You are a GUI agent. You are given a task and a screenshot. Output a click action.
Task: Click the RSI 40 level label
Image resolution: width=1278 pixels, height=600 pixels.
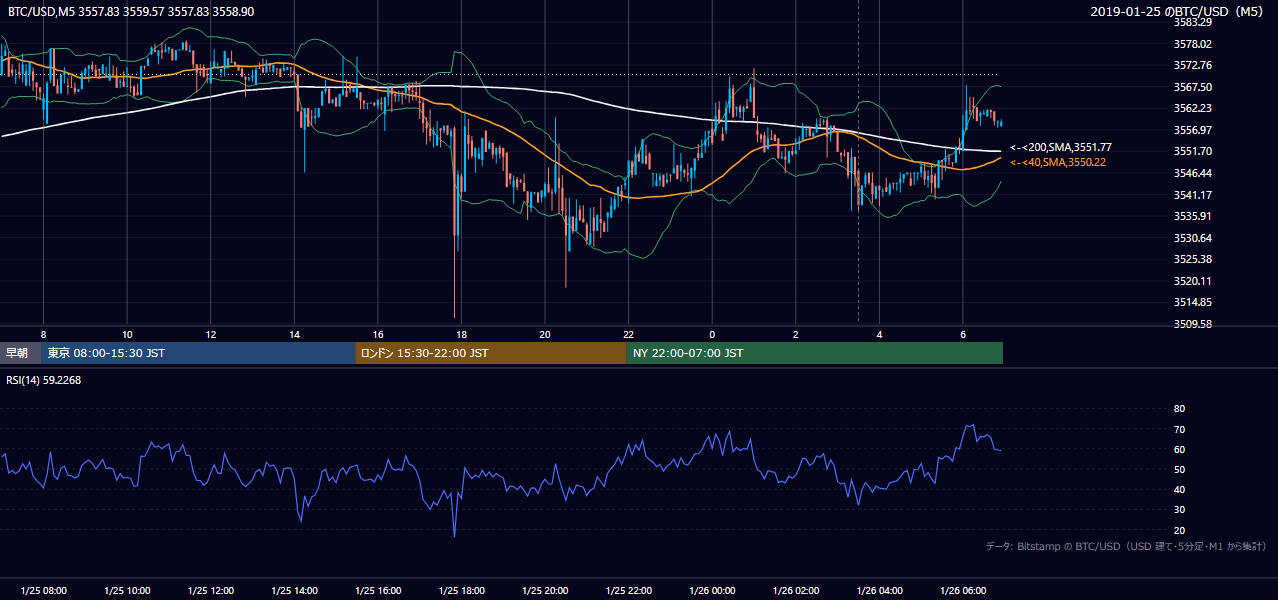pyautogui.click(x=1179, y=489)
